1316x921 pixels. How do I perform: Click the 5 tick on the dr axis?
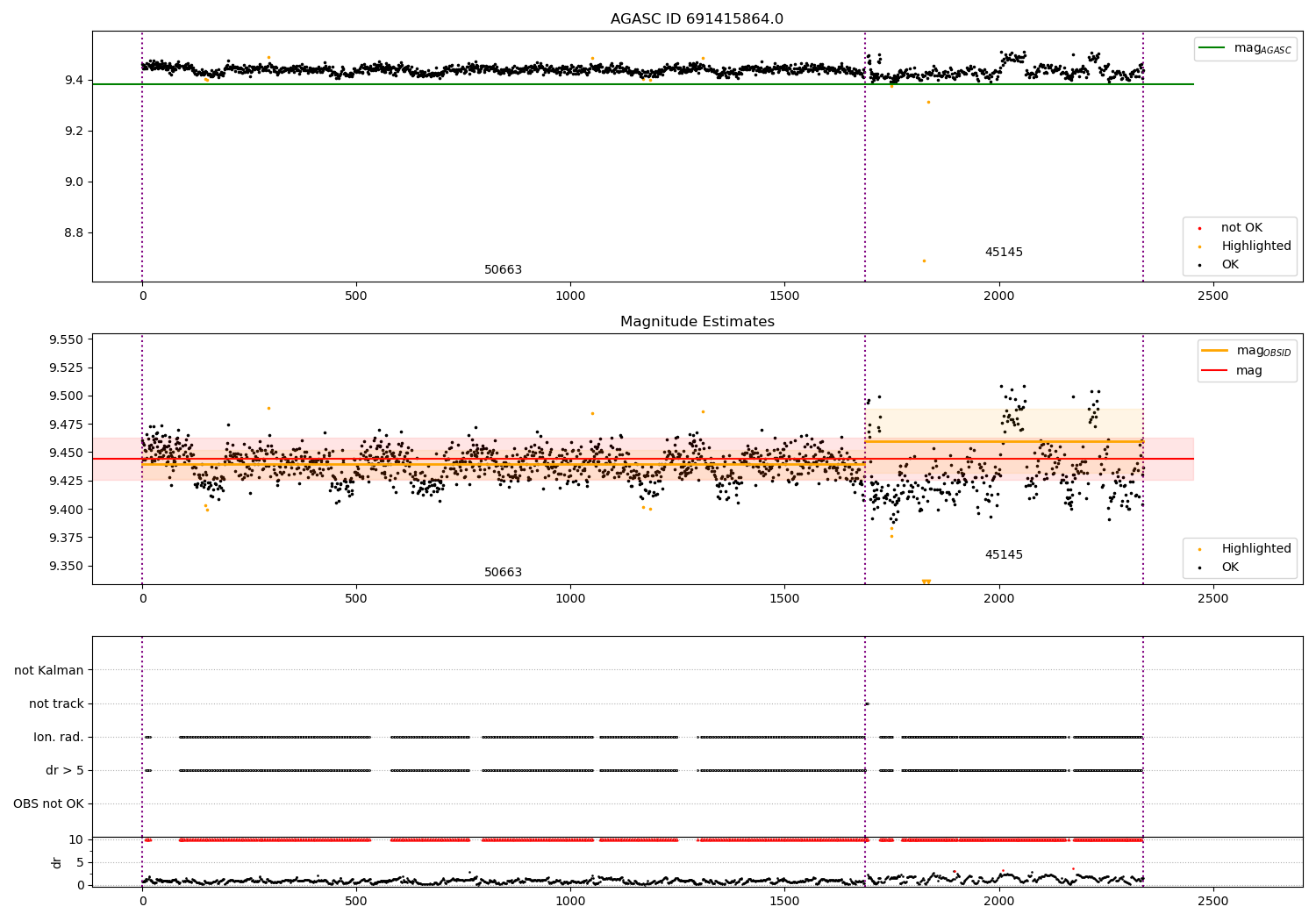coord(80,863)
